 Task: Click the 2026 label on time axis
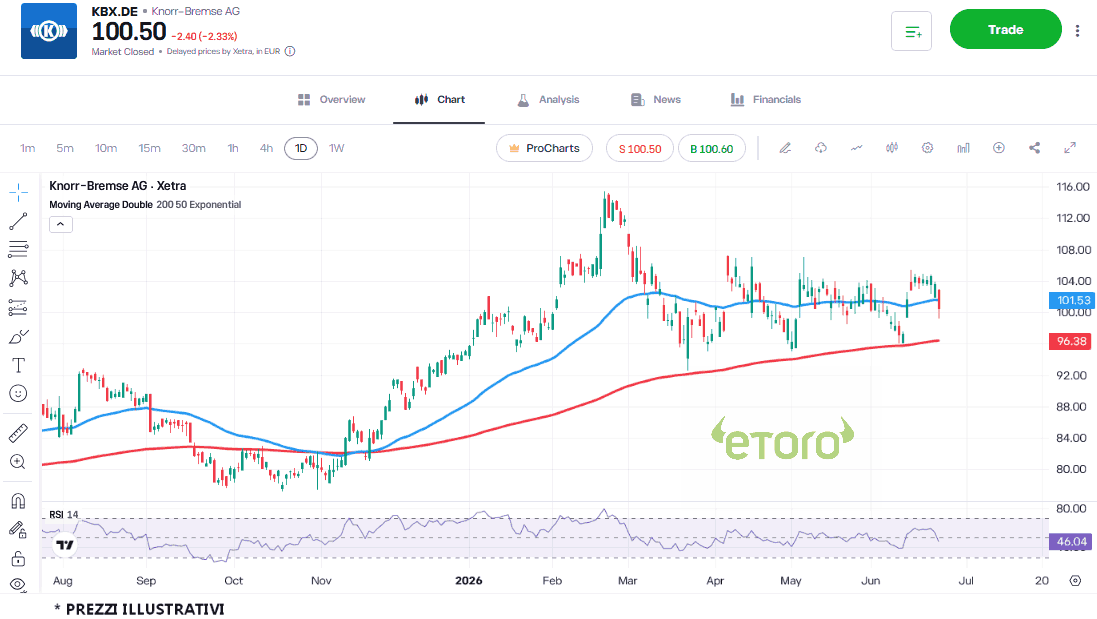[x=469, y=581]
